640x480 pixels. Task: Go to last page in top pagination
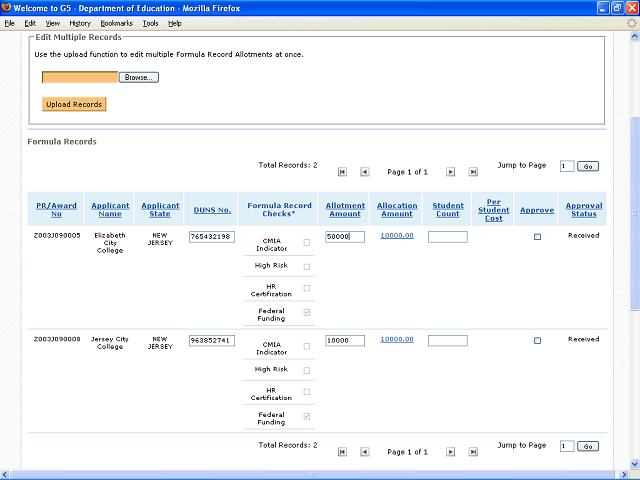coord(472,172)
